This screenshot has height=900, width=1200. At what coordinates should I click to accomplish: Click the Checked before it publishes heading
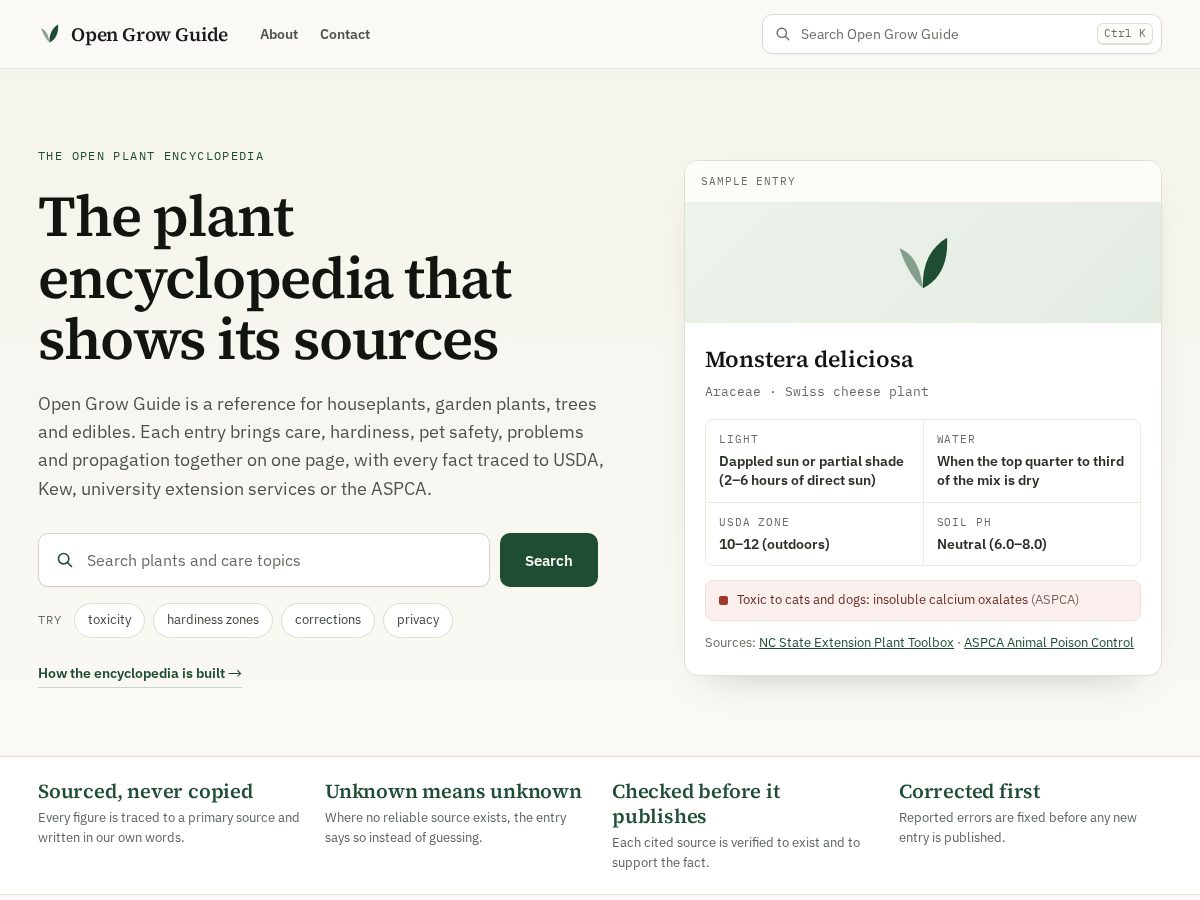click(696, 804)
